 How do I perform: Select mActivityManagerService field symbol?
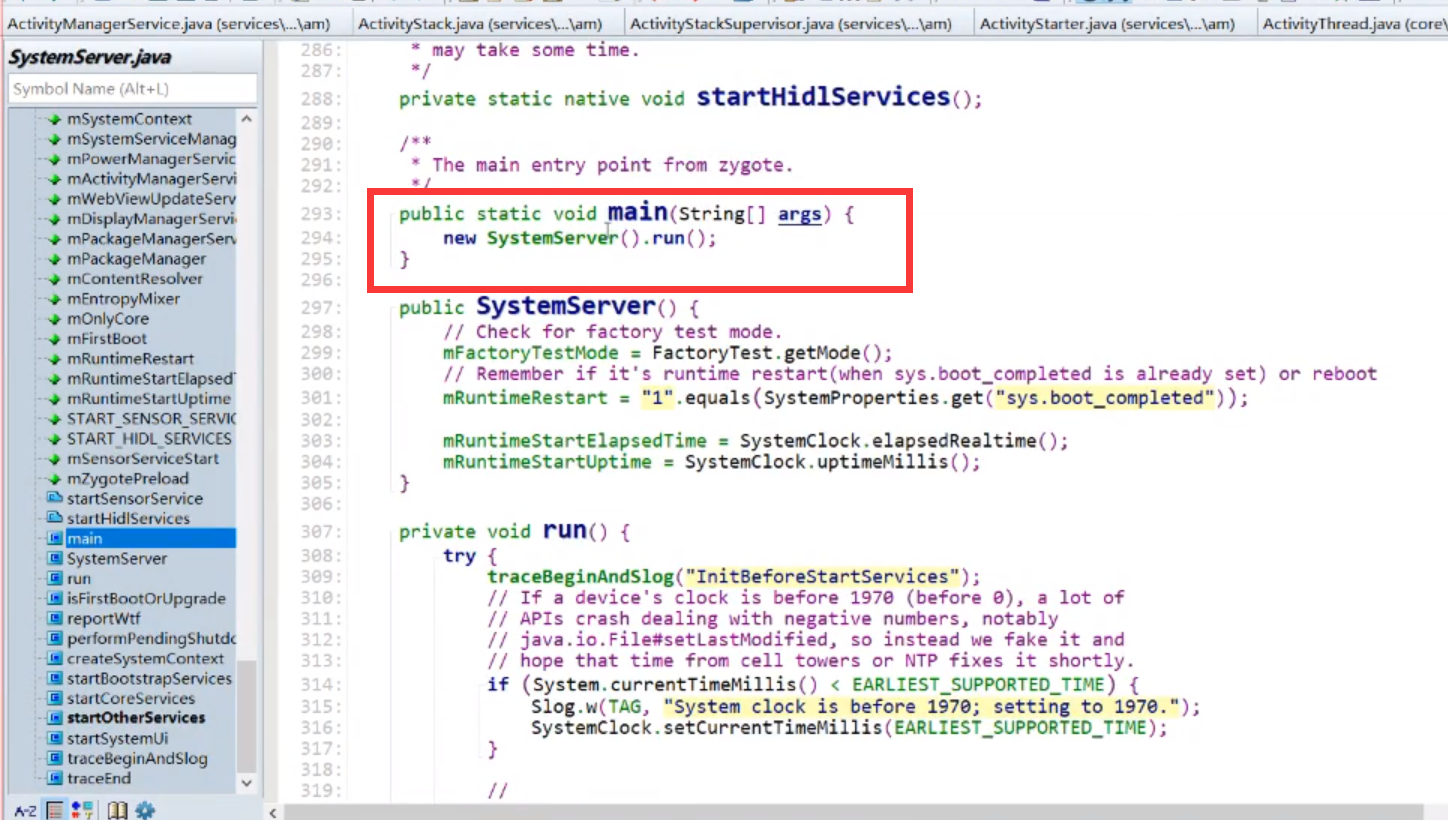click(151, 179)
